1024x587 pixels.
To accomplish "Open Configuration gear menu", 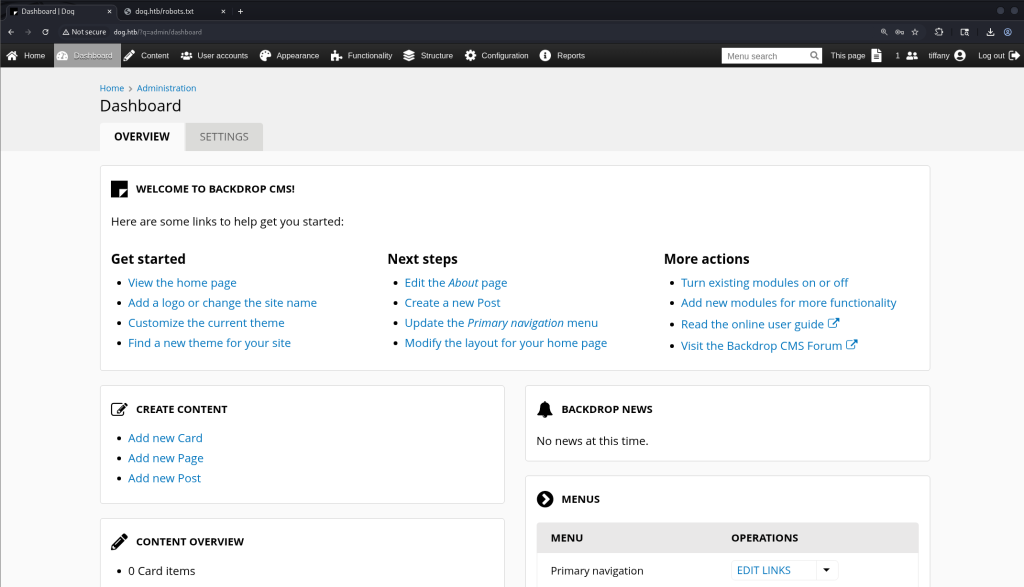I will coord(470,56).
